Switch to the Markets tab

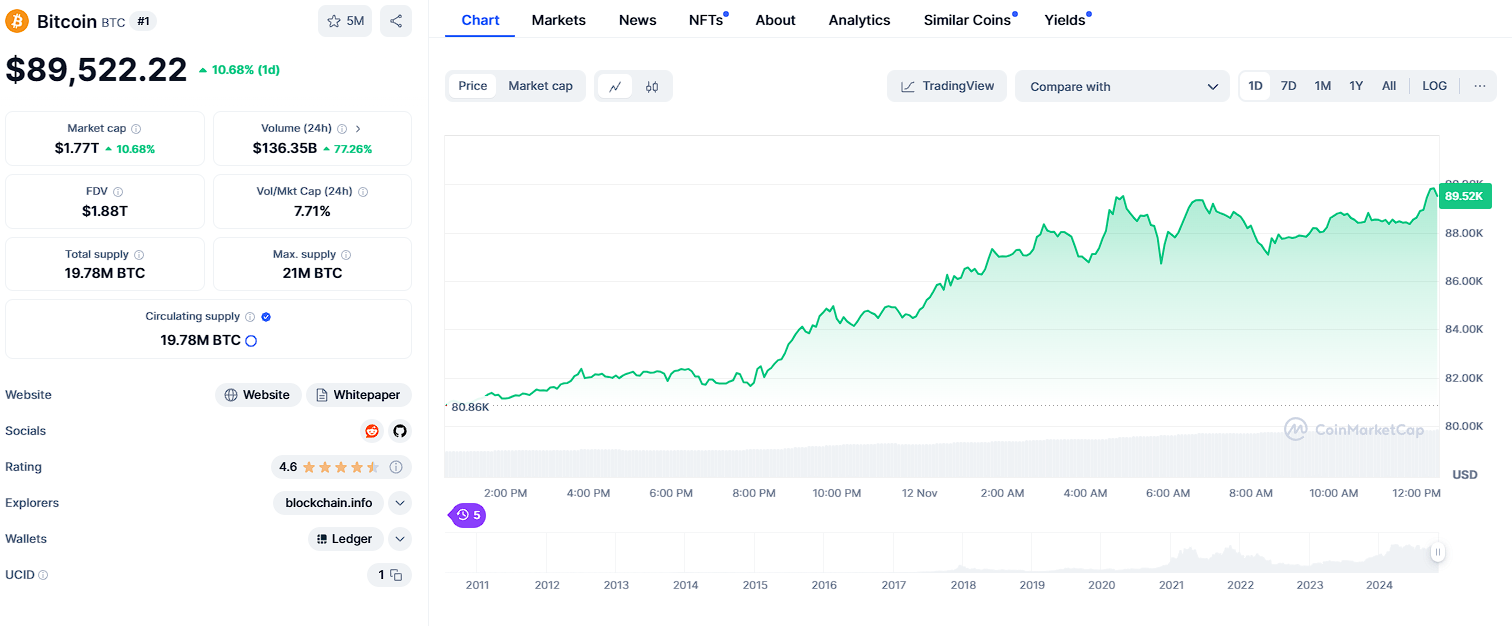558,20
